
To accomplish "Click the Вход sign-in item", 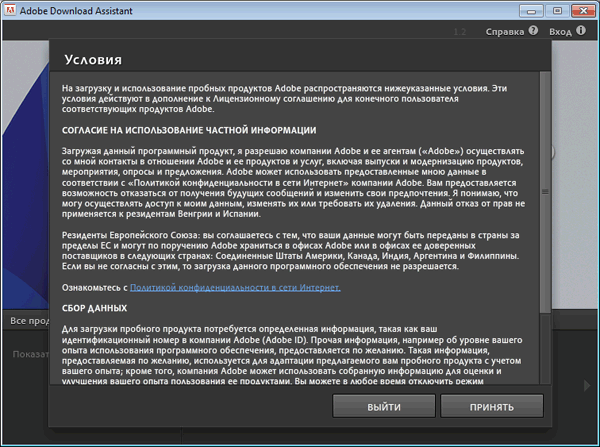I will (560, 32).
